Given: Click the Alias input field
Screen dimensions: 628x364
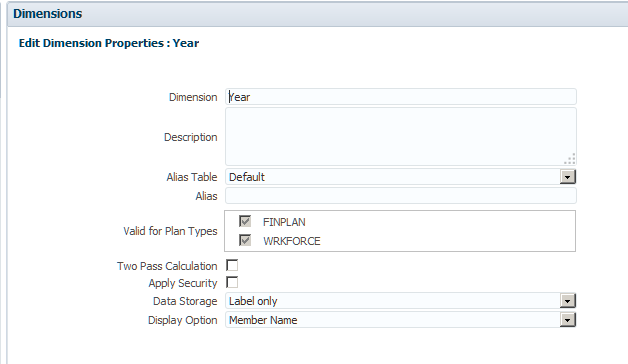Looking at the screenshot, I should point(401,196).
